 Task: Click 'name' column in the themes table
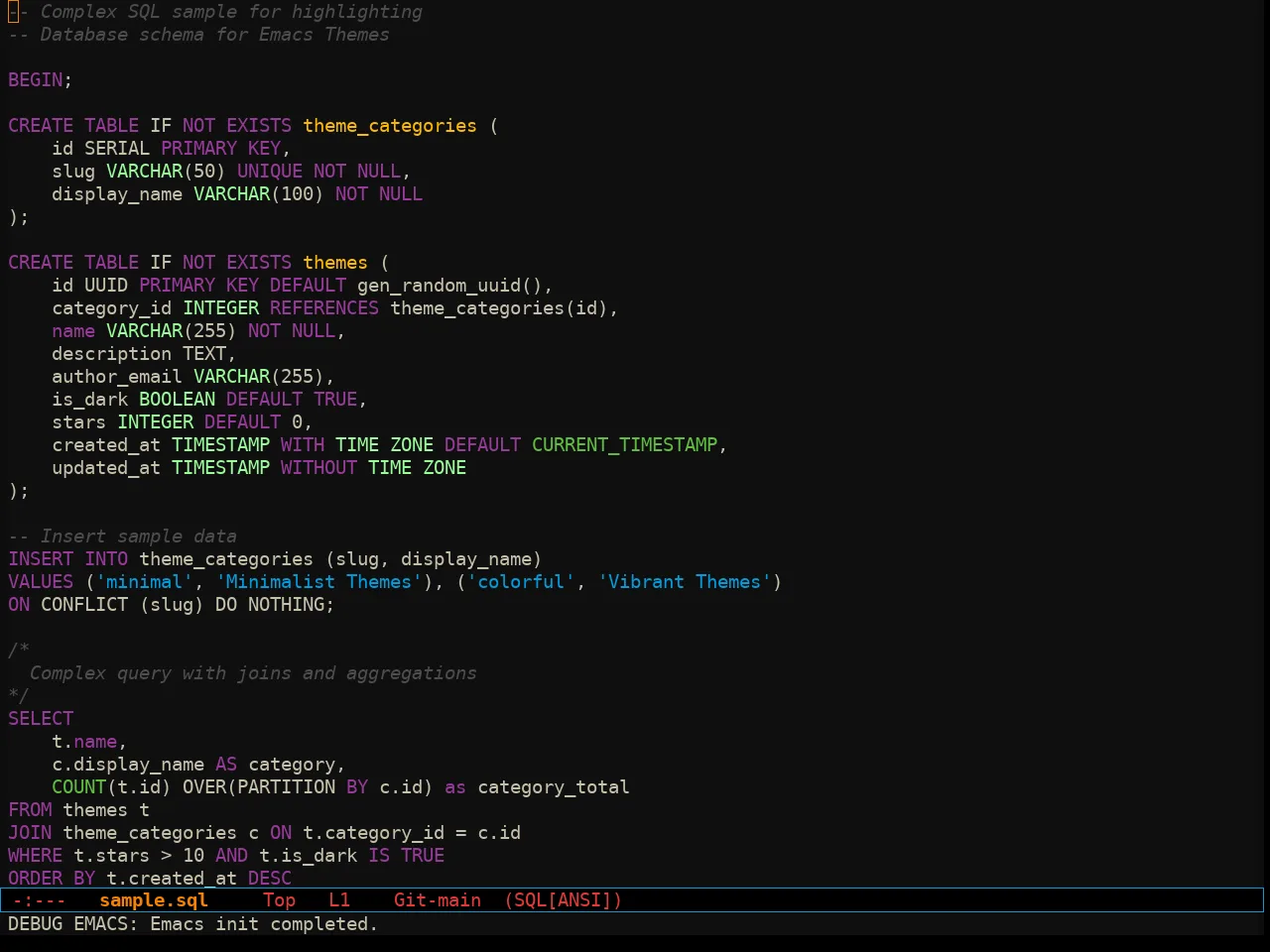[73, 331]
